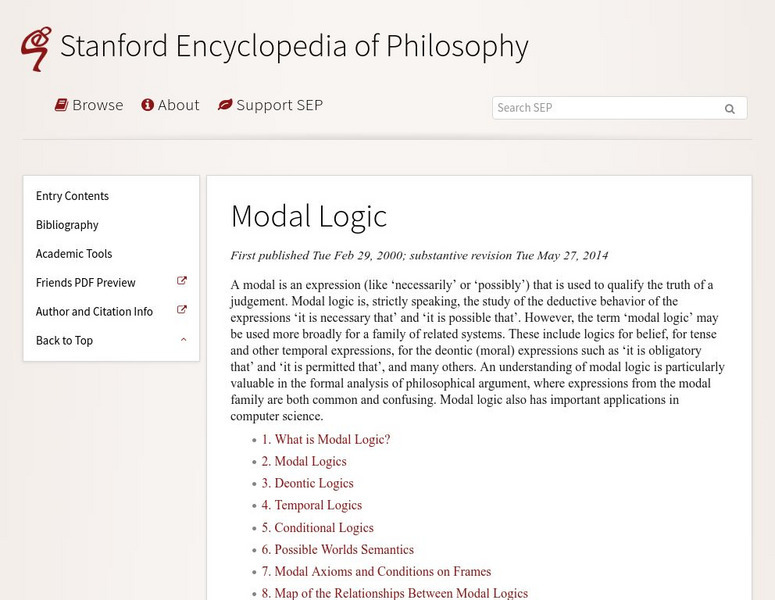Click the About info icon

pyautogui.click(x=147, y=105)
